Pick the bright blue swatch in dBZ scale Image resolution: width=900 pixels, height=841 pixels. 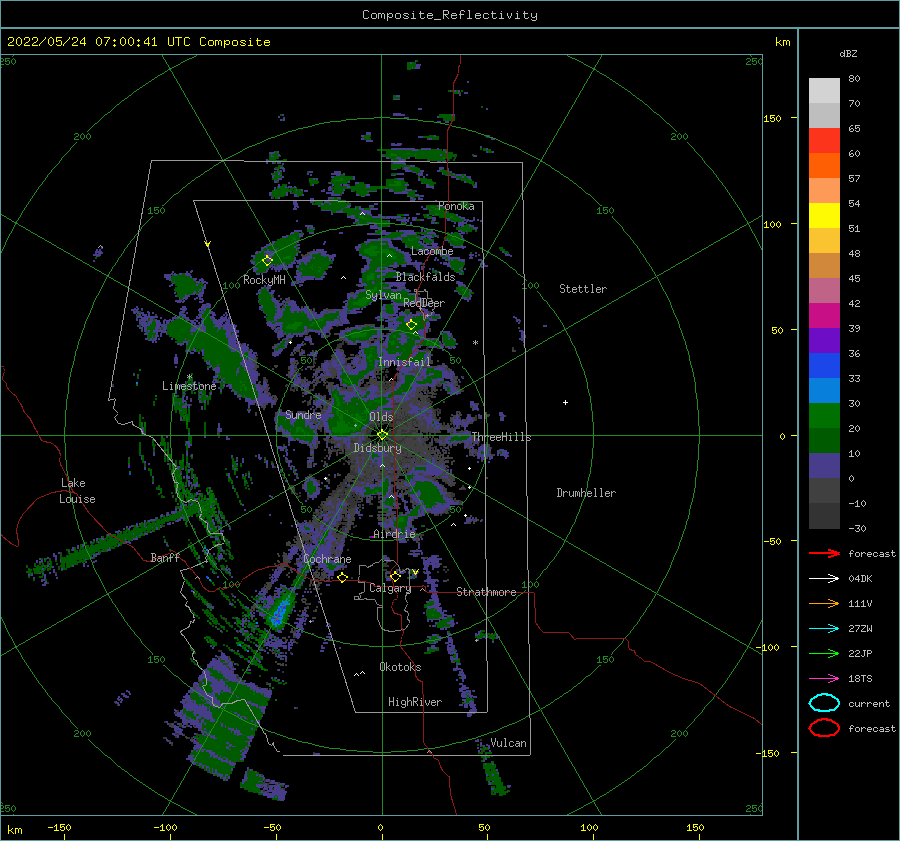pyautogui.click(x=824, y=366)
